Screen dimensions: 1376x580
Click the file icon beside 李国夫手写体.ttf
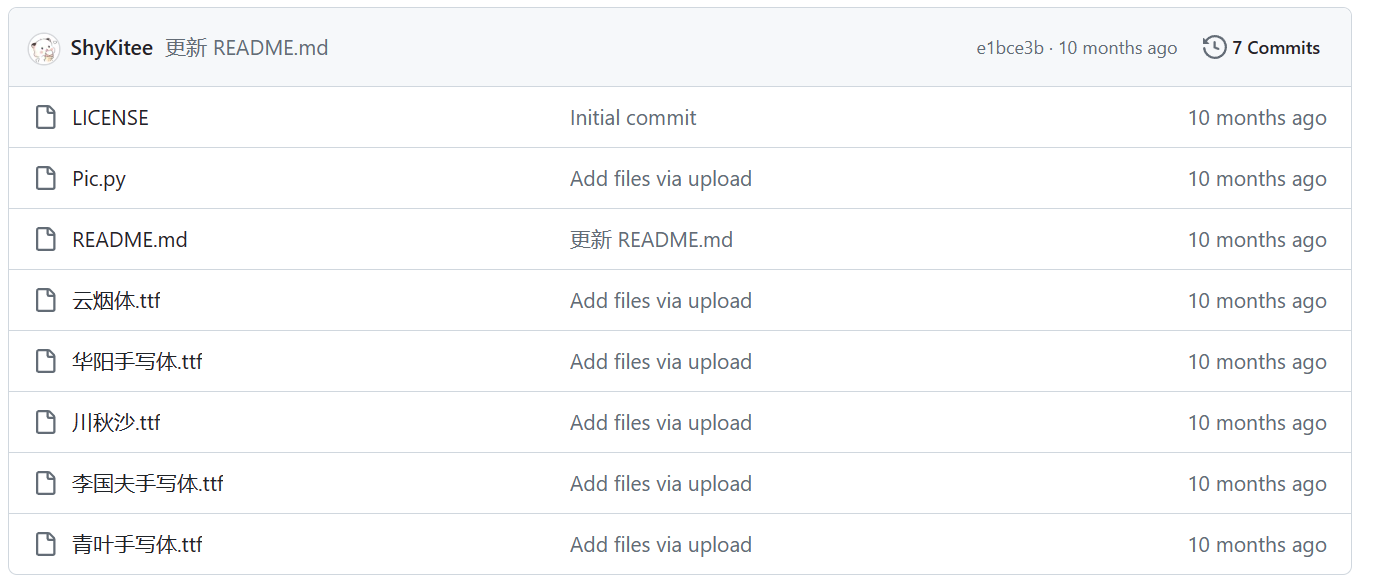coord(46,484)
